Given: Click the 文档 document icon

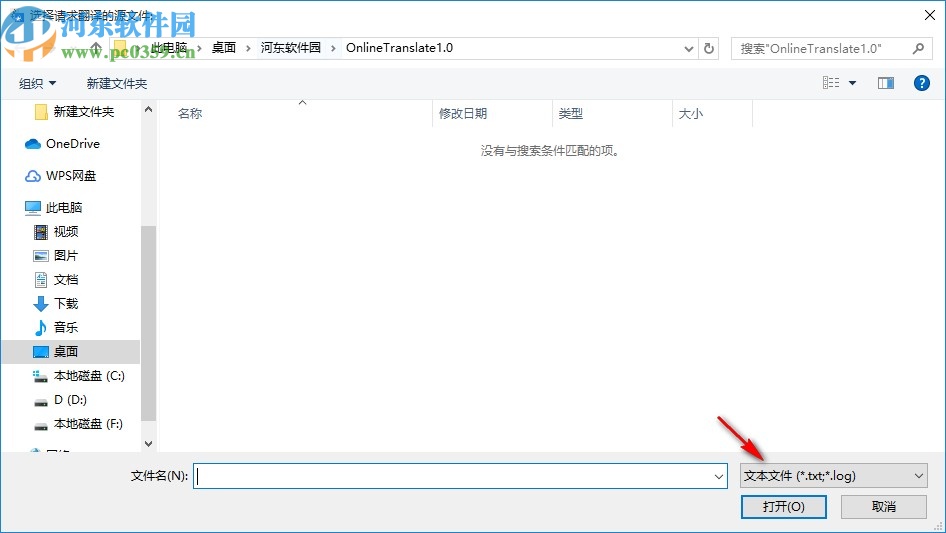Looking at the screenshot, I should pyautogui.click(x=40, y=279).
